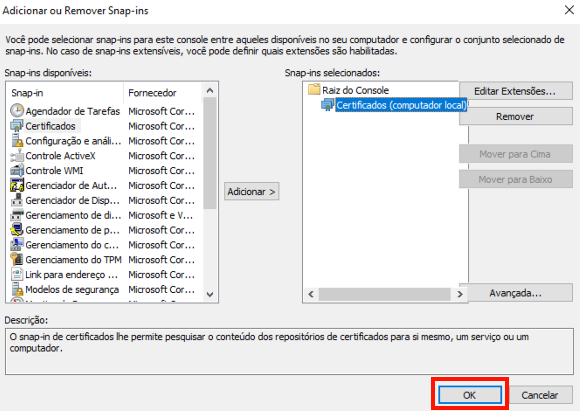Image resolution: width=580 pixels, height=411 pixels.
Task: Select the Modelos de segurança icon
Action: (17, 289)
